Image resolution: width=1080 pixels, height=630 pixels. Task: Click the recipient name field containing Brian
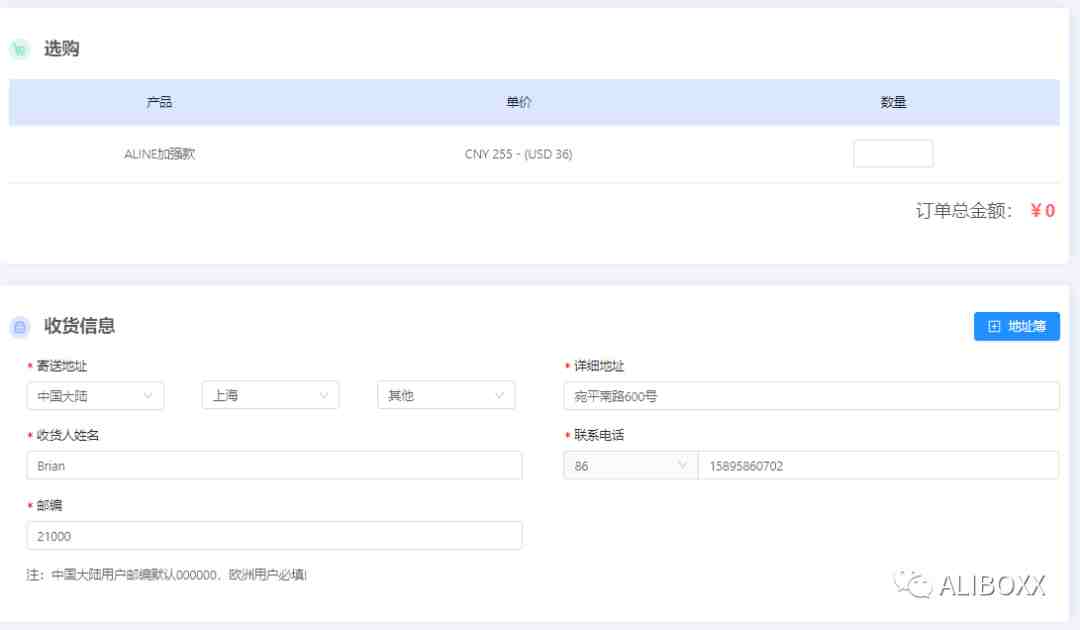click(274, 465)
